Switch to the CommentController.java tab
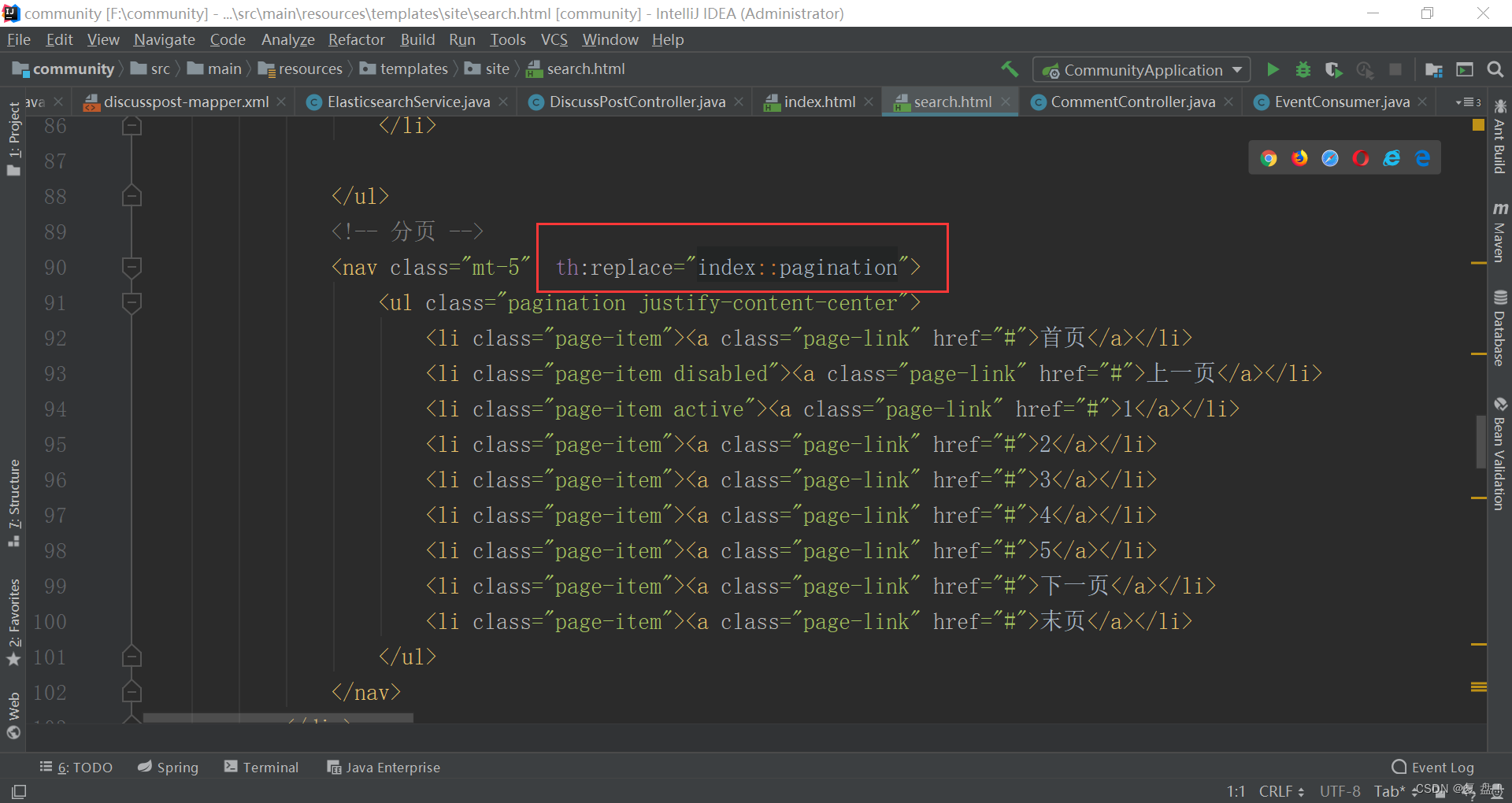 (x=1132, y=102)
